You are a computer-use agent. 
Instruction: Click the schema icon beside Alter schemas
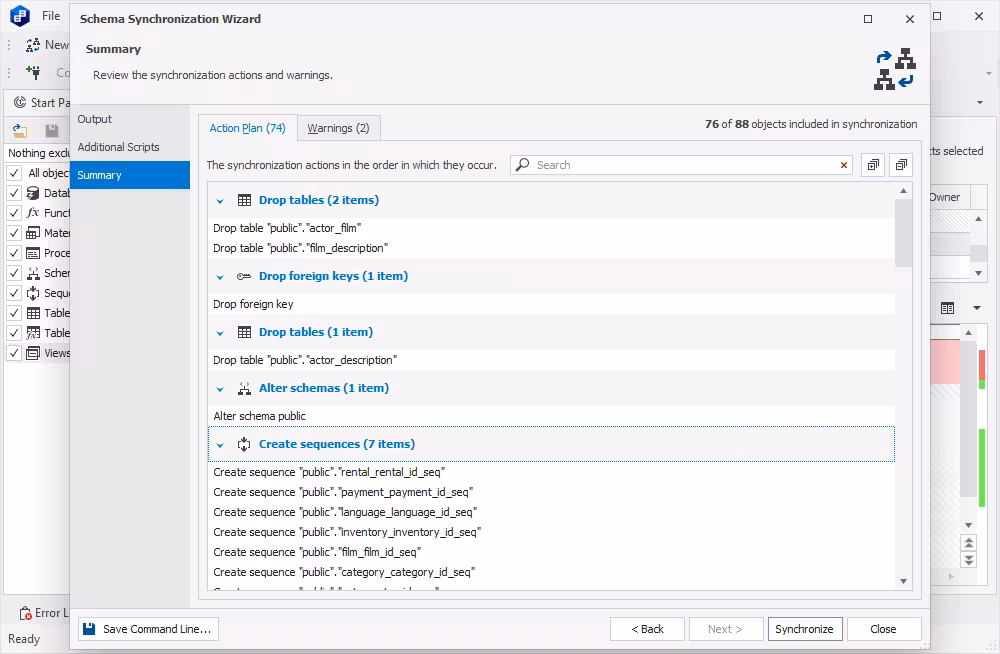(x=244, y=389)
